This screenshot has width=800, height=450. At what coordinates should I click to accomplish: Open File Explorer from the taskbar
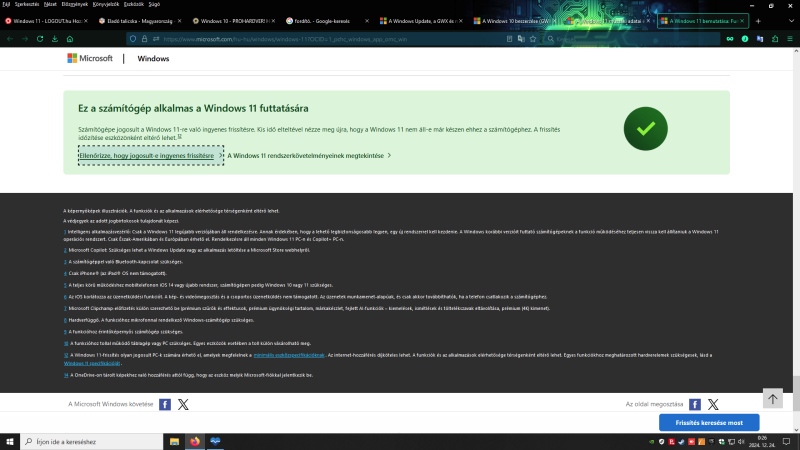174,442
